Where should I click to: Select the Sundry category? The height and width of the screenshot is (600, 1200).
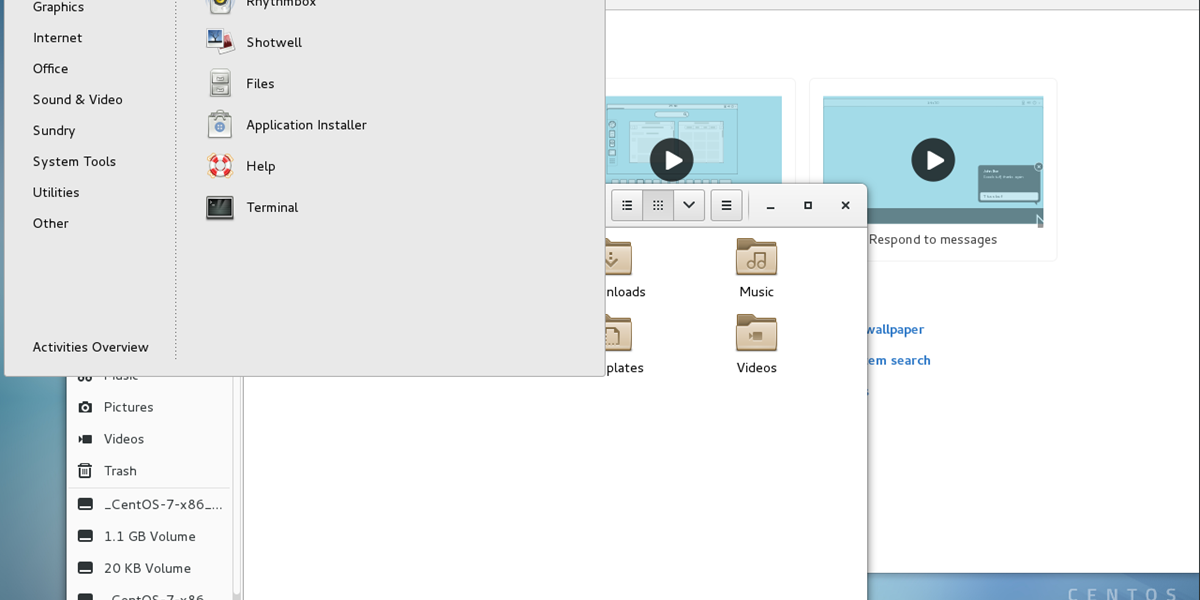54,131
